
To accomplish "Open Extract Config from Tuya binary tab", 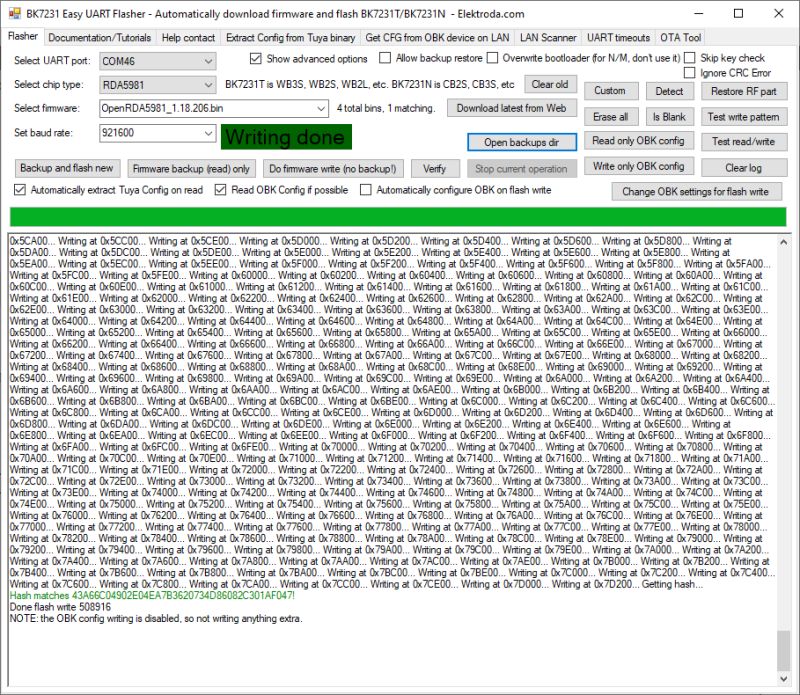I will coord(290,38).
